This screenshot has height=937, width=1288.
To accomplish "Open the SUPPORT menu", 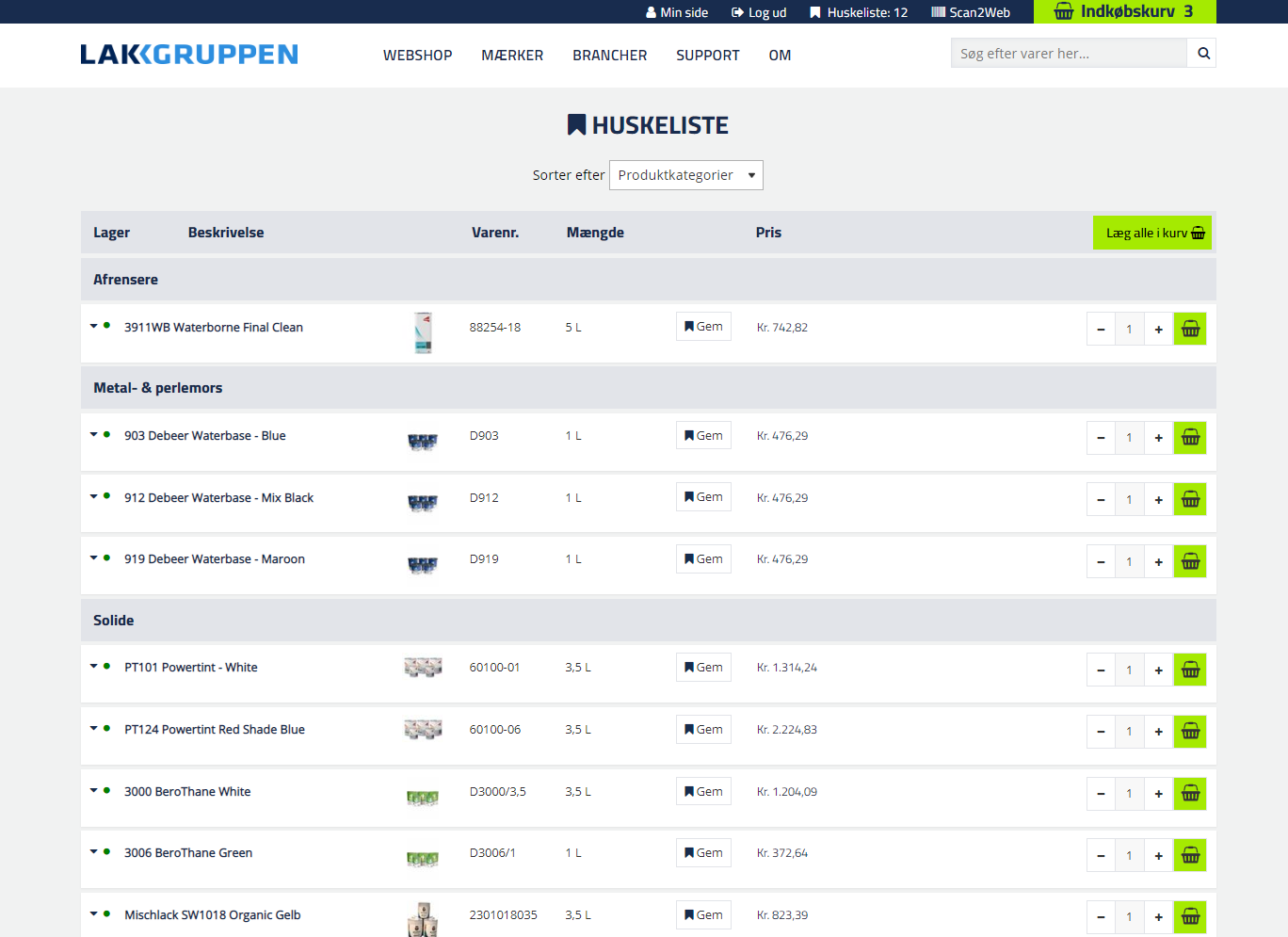I will point(708,56).
